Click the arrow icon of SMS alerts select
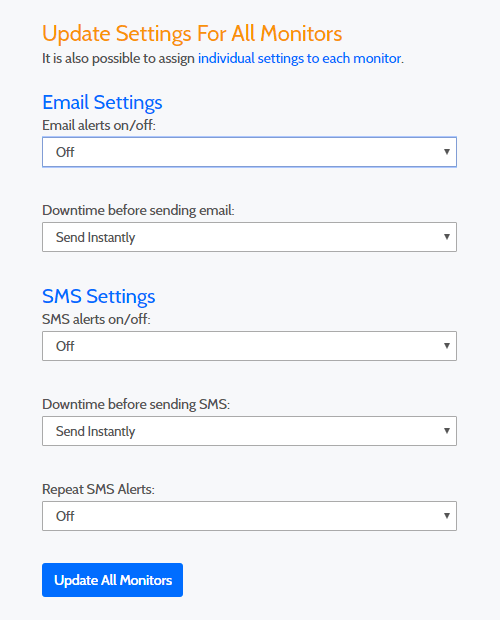Screen dimensions: 500x620 447,346
